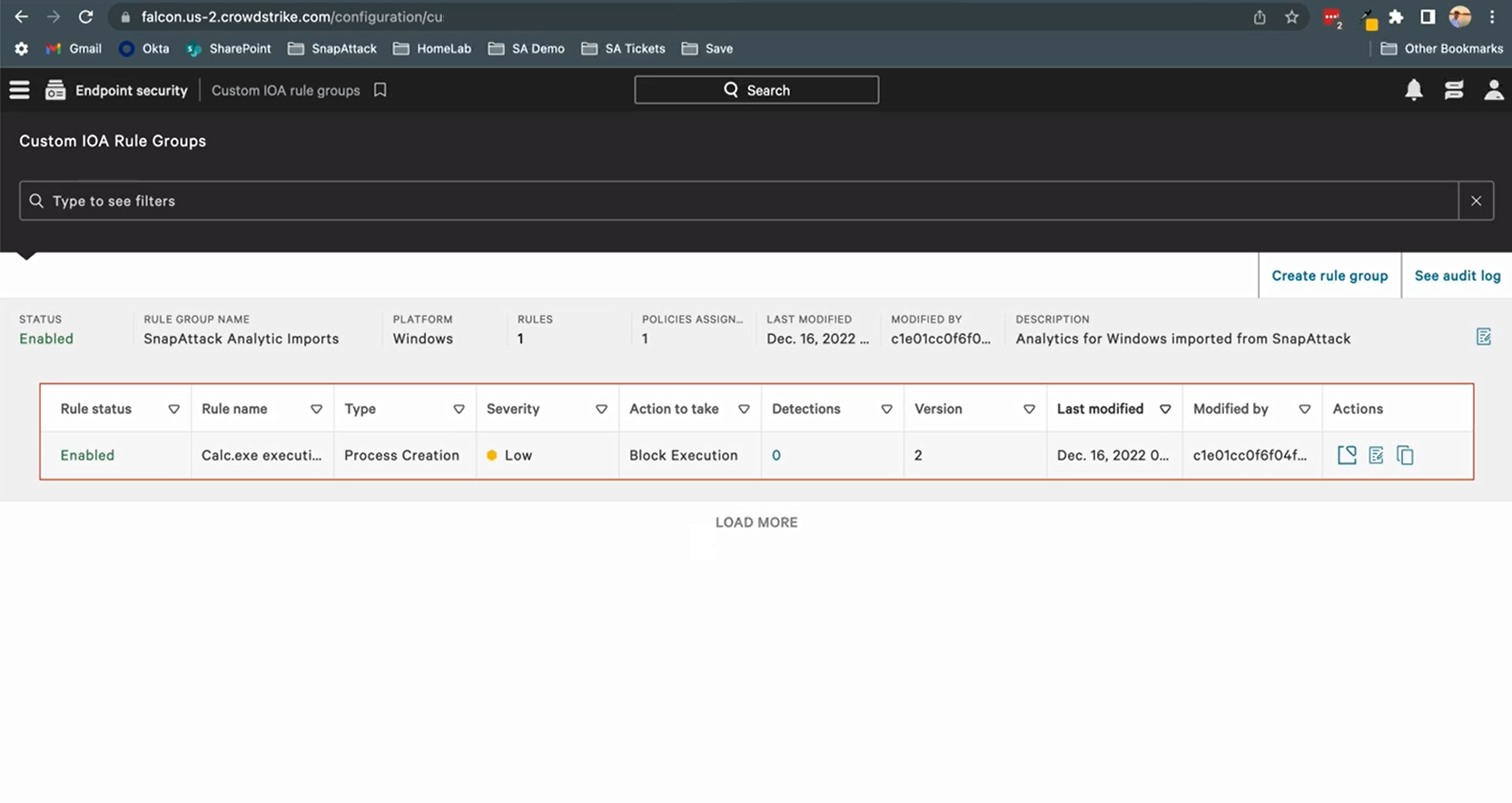Image resolution: width=1512 pixels, height=803 pixels.
Task: Open the user profile icon
Action: (x=1492, y=90)
